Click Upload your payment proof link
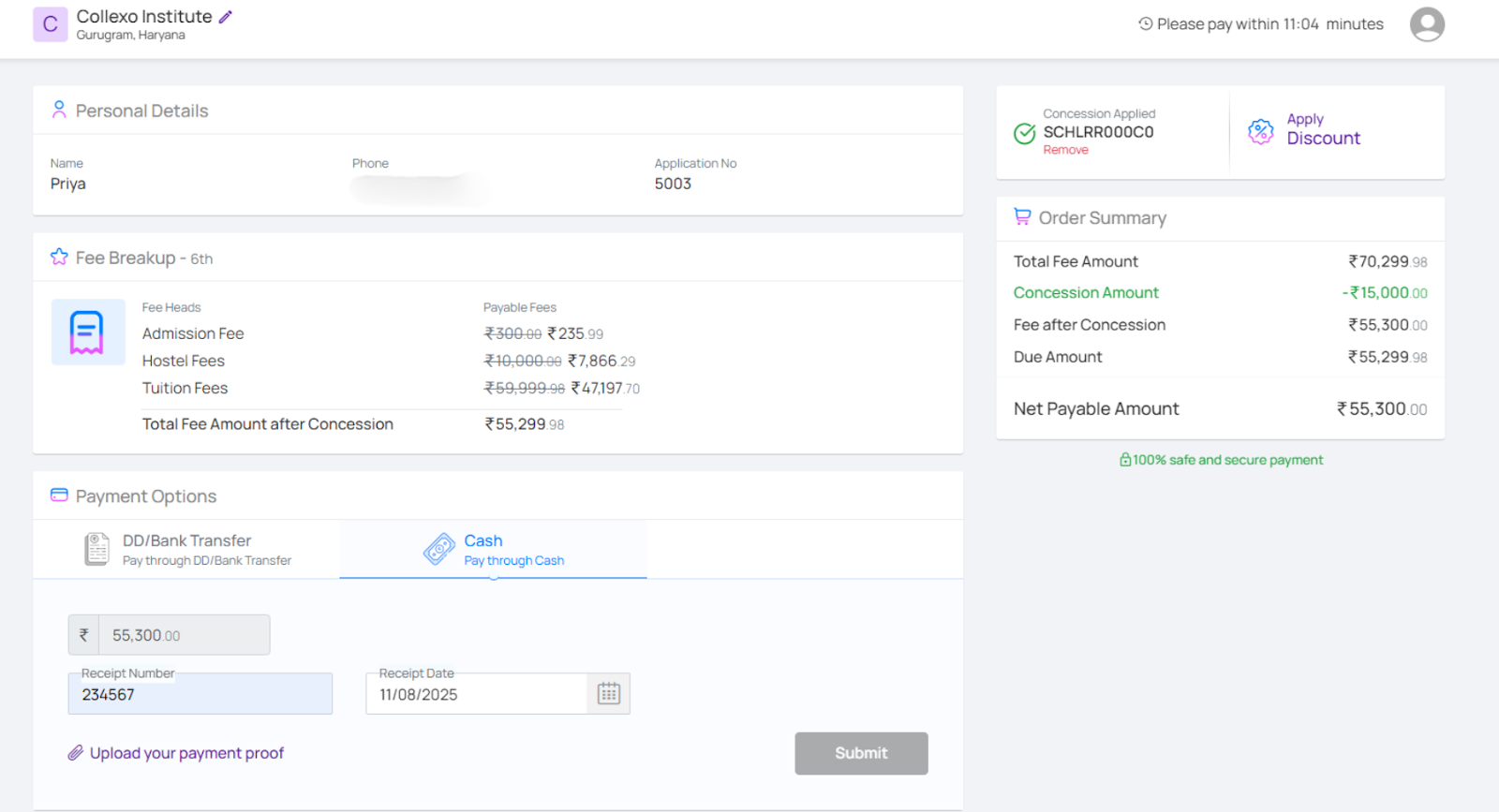The height and width of the screenshot is (812, 1499). [x=186, y=753]
